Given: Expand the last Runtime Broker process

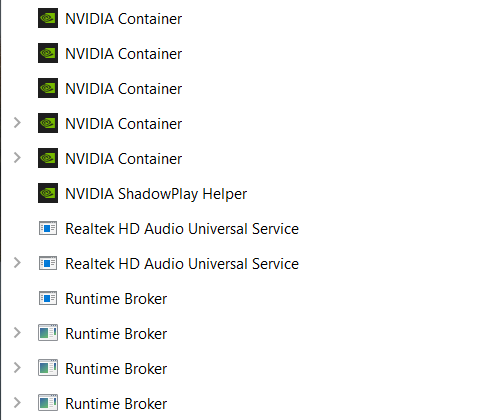Looking at the screenshot, I should 17,403.
